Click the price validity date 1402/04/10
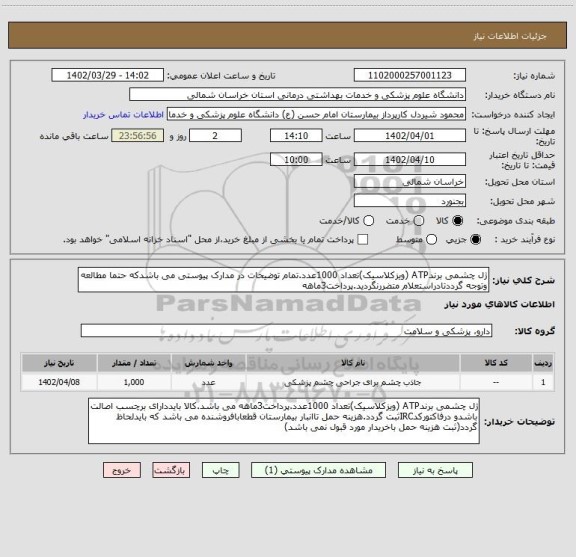The height and width of the screenshot is (557, 576). click(x=410, y=159)
